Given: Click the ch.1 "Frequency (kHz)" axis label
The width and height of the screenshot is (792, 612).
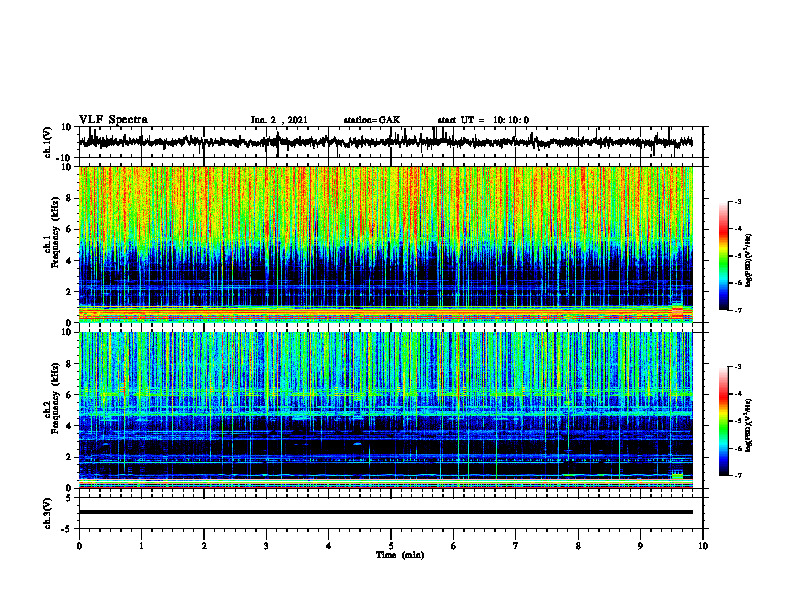Looking at the screenshot, I should pyautogui.click(x=56, y=233).
